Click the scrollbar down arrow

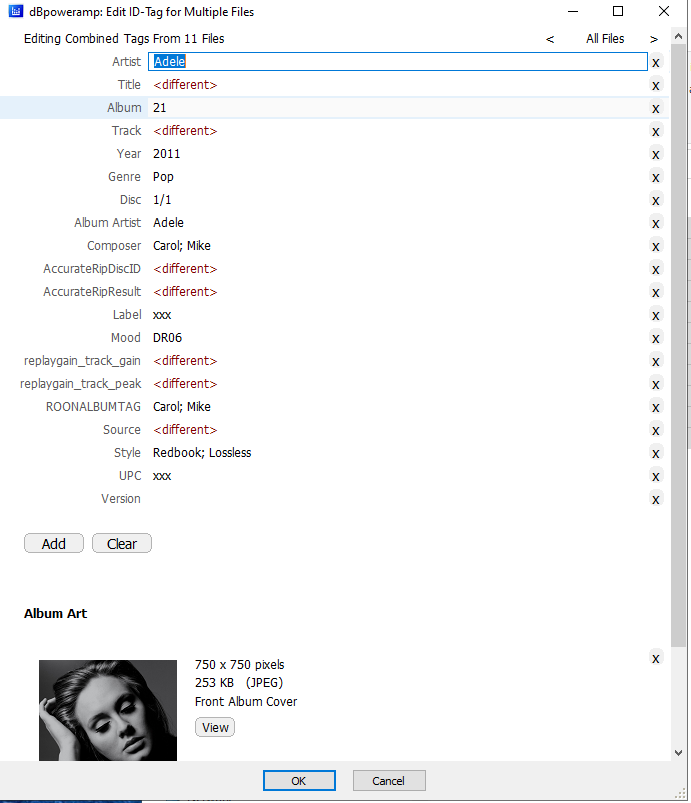click(x=679, y=752)
